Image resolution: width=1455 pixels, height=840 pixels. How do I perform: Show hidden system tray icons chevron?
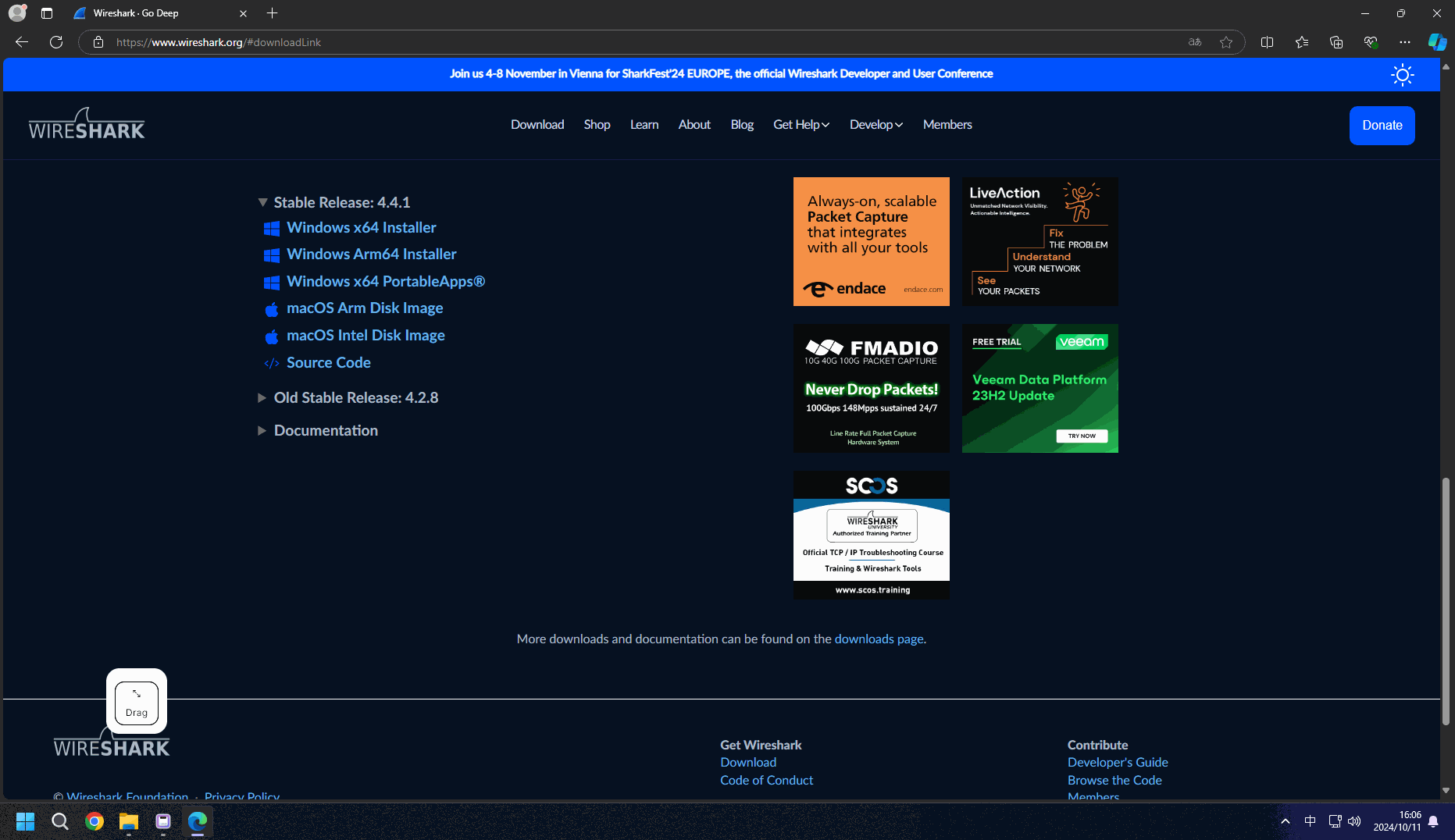[1286, 821]
